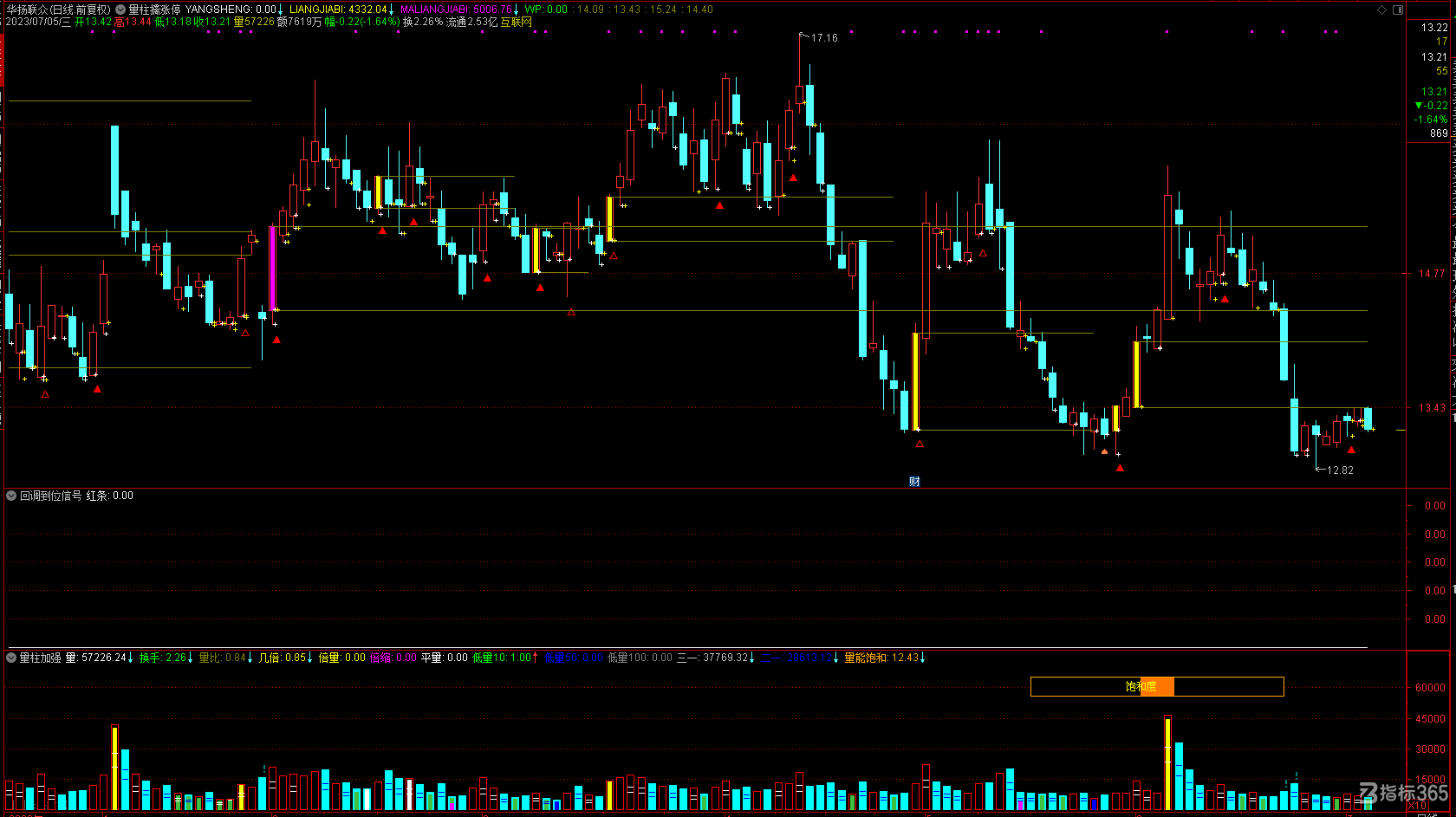Screen dimensions: 1456x817
Task: Click the 互联网 sector link
Action: click(516, 22)
